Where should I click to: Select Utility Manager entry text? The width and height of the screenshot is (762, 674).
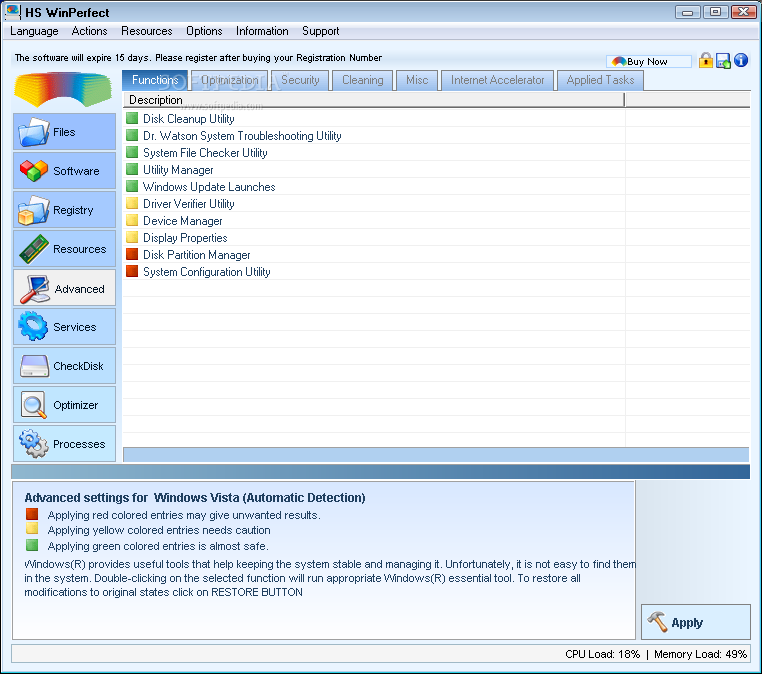[178, 170]
